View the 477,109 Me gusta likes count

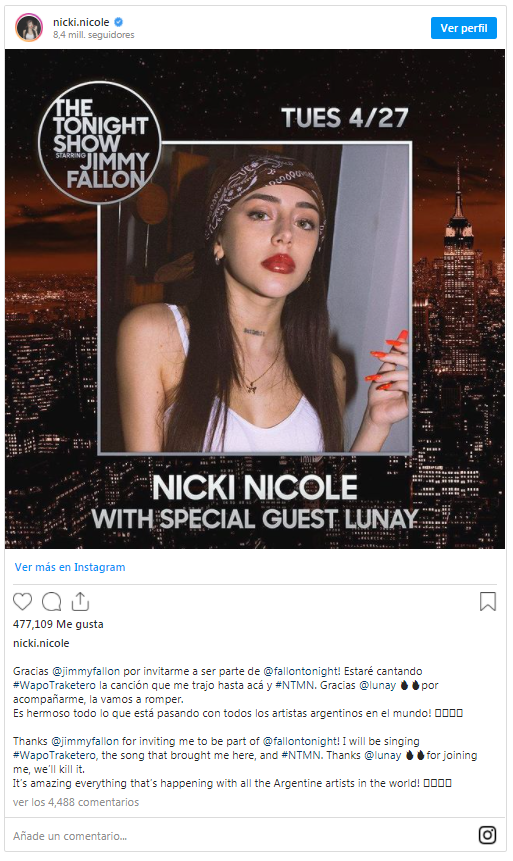click(58, 624)
